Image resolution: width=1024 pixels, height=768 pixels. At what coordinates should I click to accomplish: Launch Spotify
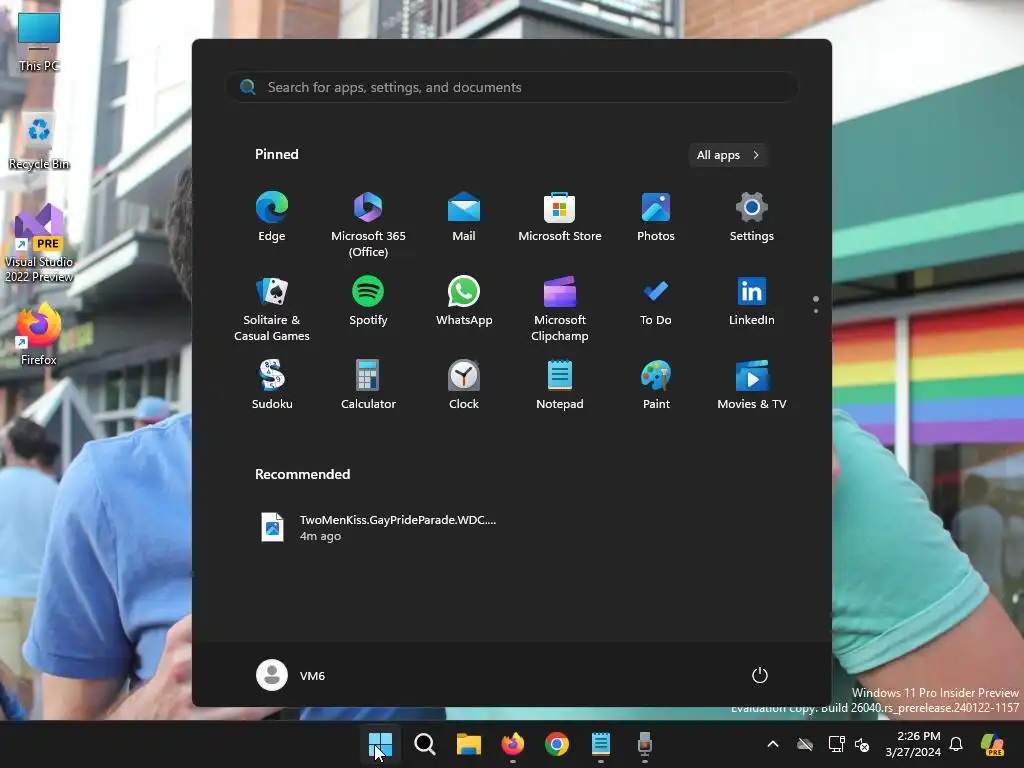(368, 302)
